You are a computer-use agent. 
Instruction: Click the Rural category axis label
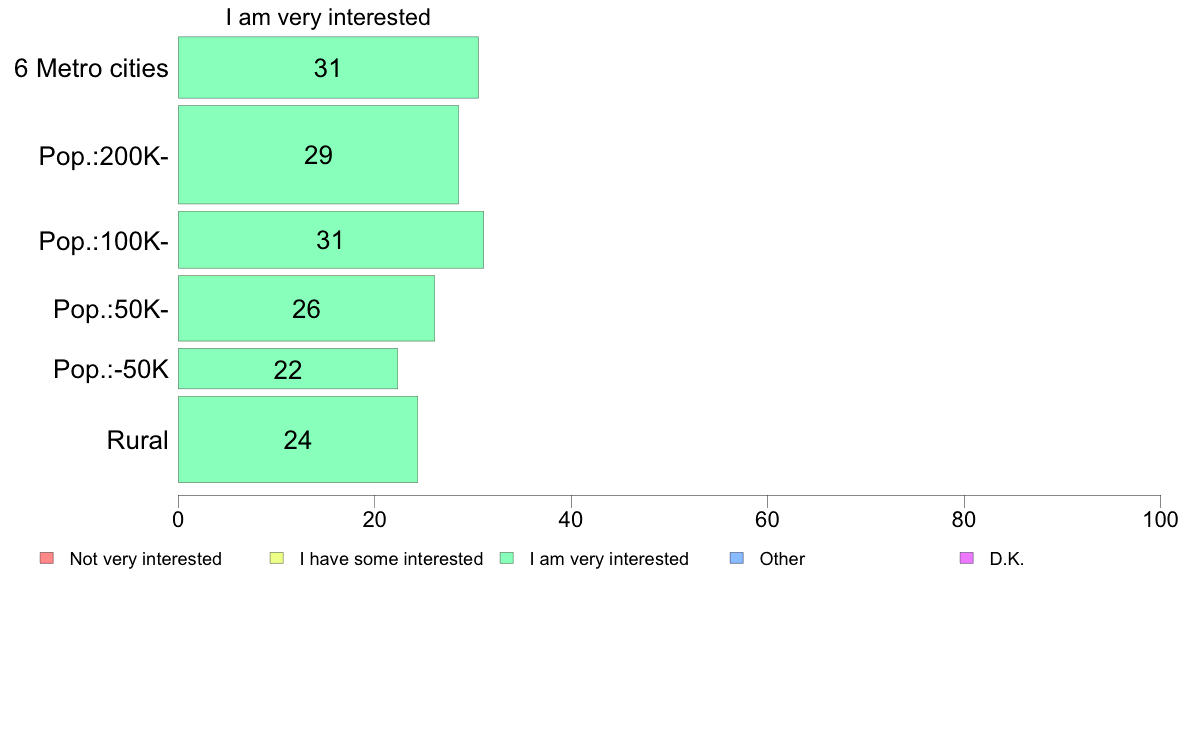[137, 440]
